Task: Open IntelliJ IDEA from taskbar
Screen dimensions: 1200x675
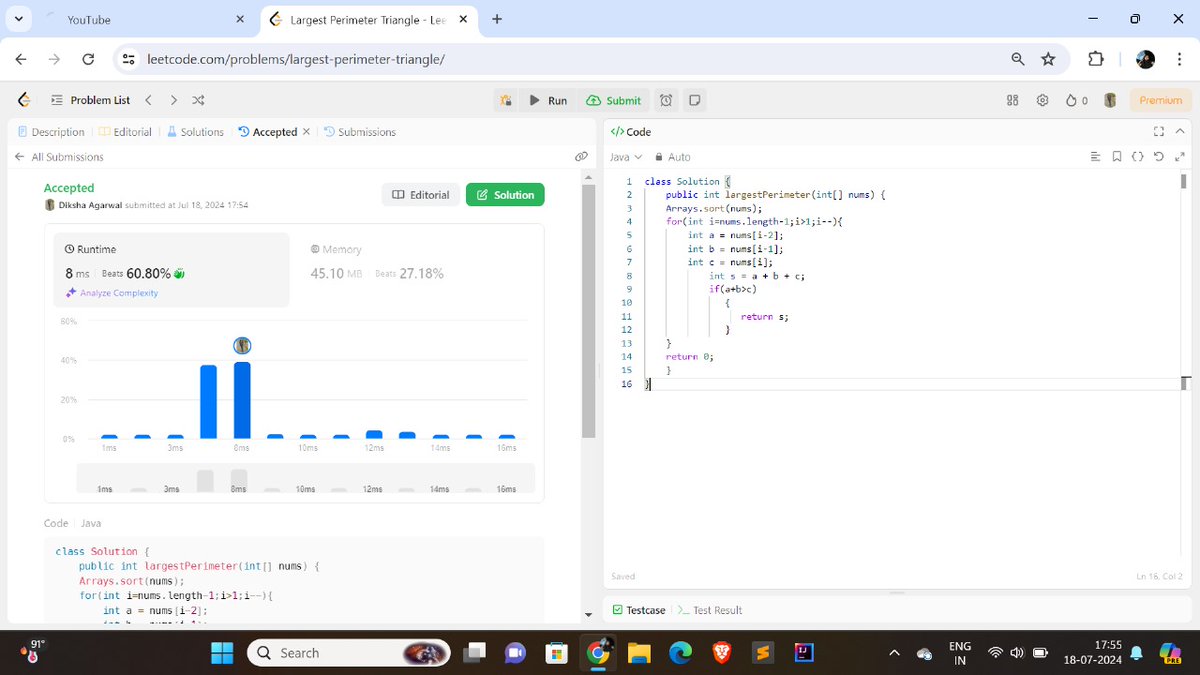Action: (x=802, y=653)
